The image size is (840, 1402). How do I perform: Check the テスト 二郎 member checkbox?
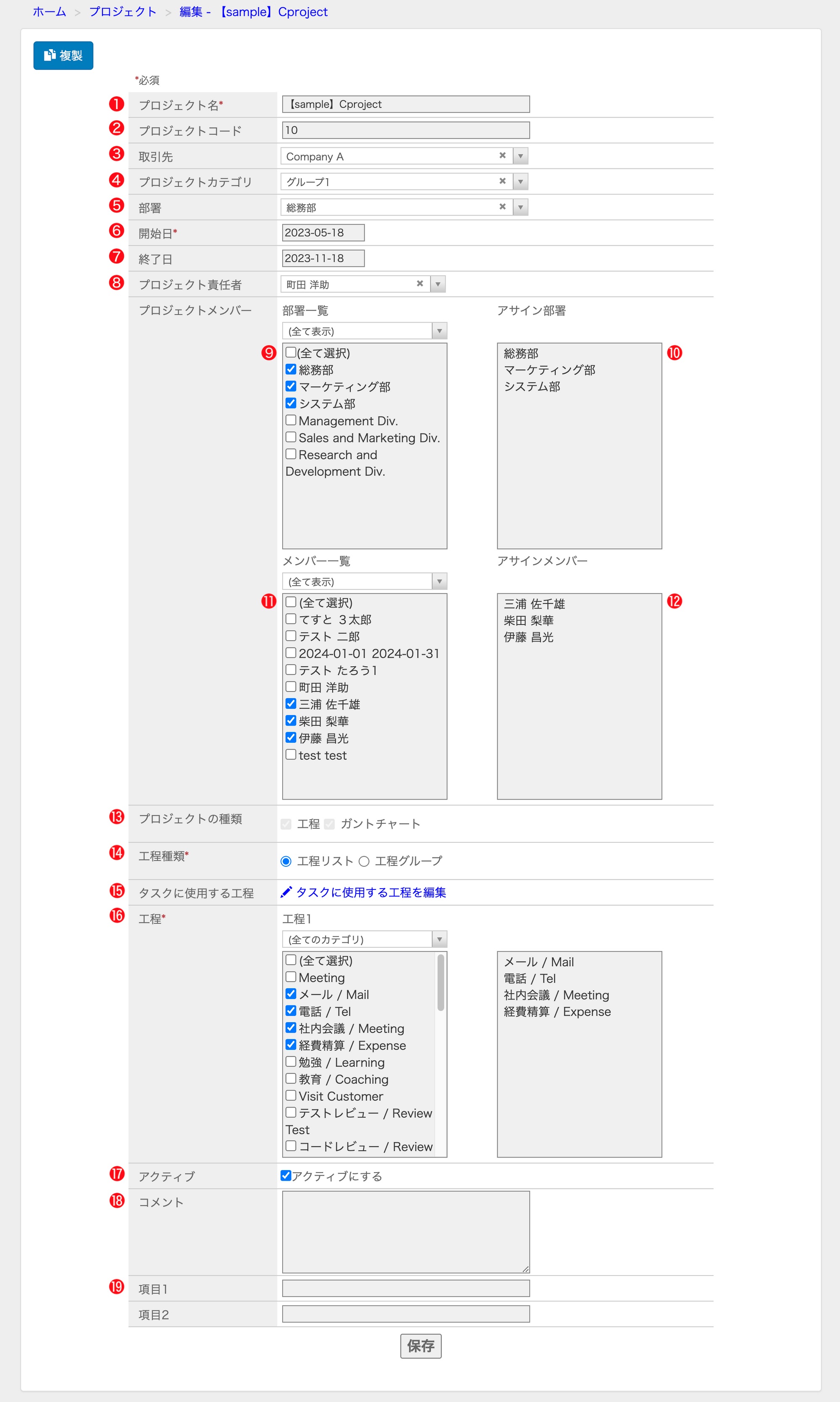pos(291,636)
